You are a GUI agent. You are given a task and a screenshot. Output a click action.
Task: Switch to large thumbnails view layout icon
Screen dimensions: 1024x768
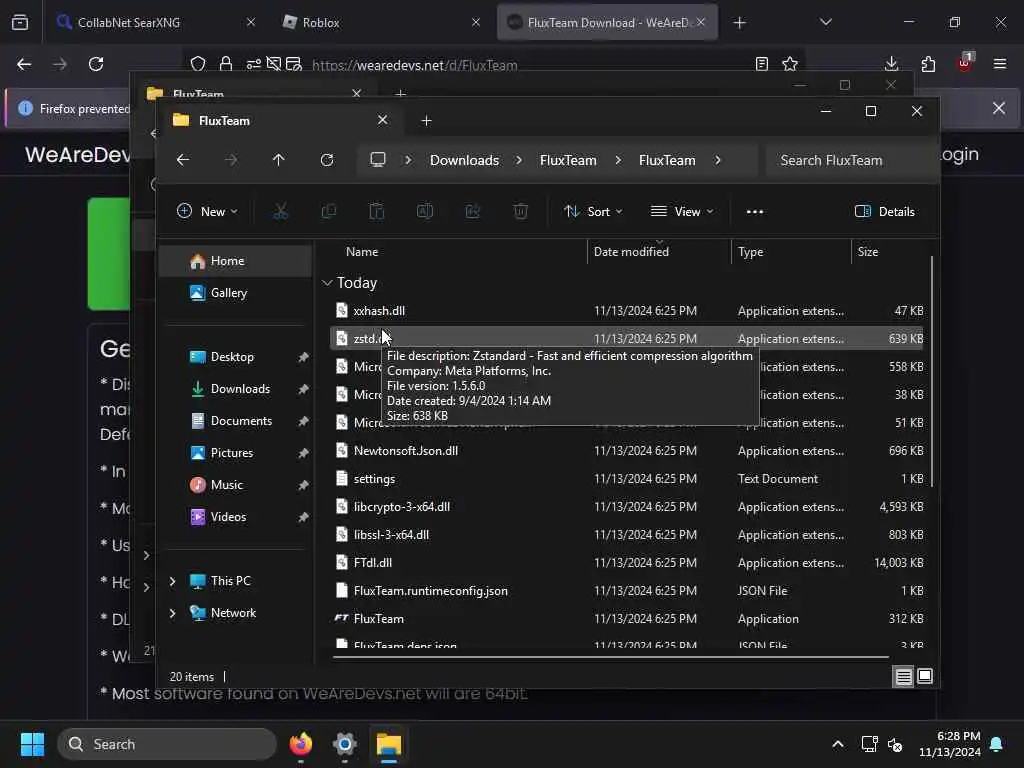click(925, 677)
